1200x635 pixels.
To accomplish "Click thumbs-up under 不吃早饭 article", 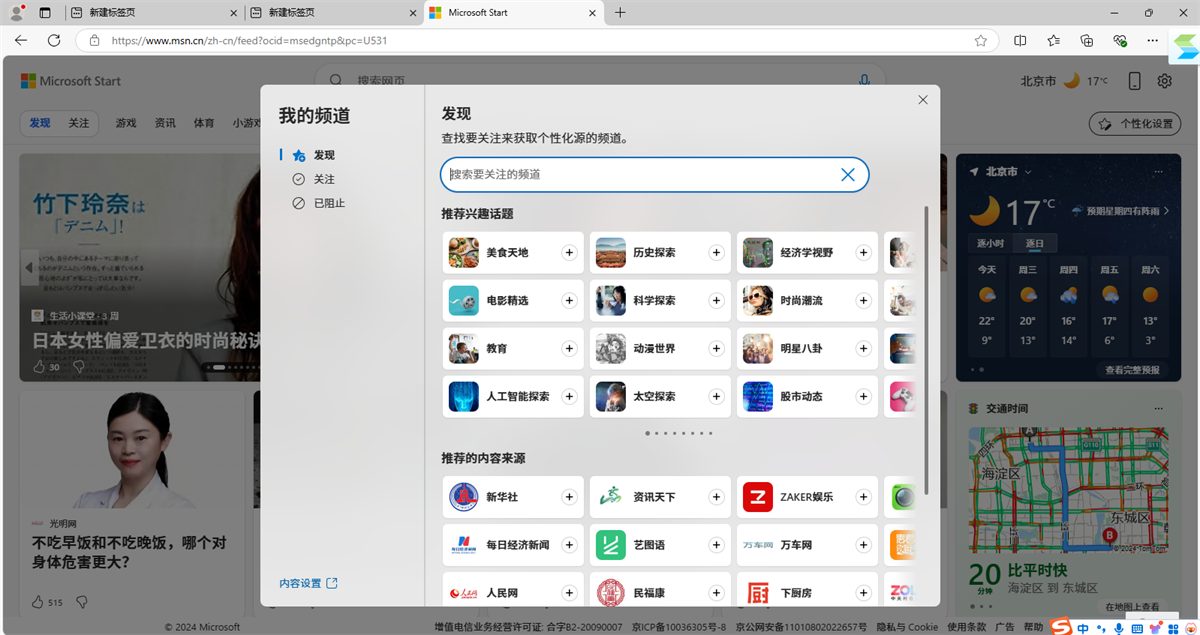I will pyautogui.click(x=38, y=602).
